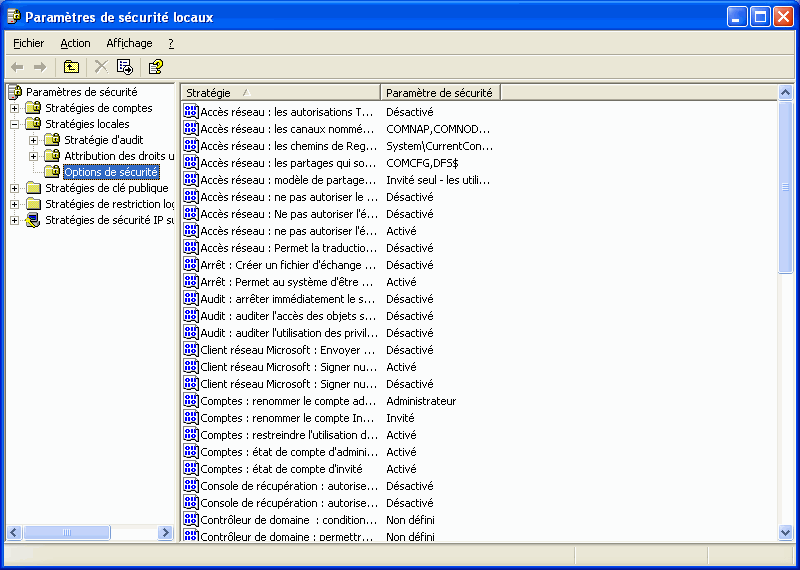Expand the Stratégie d'audit node

click(x=34, y=140)
